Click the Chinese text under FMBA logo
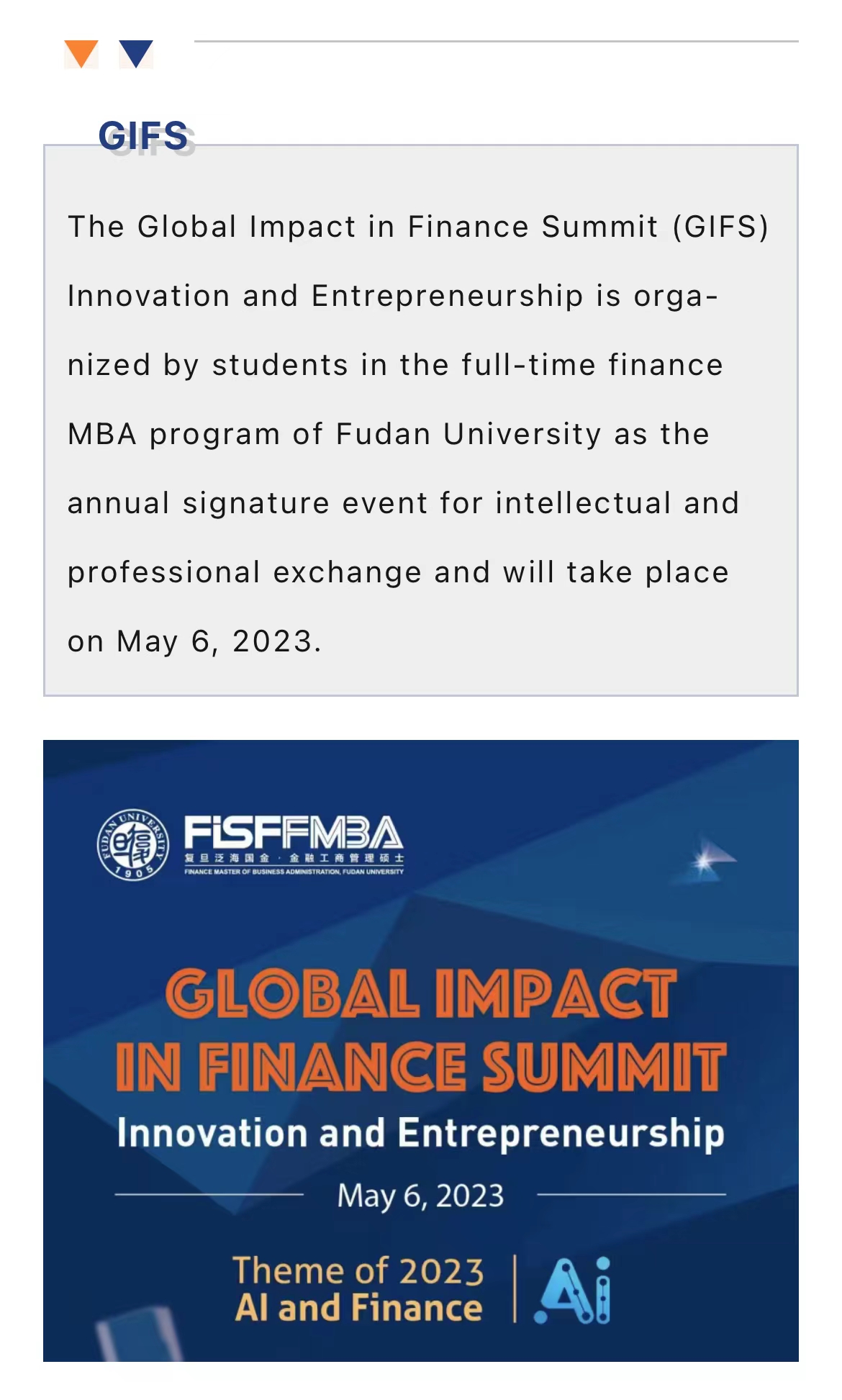The image size is (842, 1400). point(294,858)
